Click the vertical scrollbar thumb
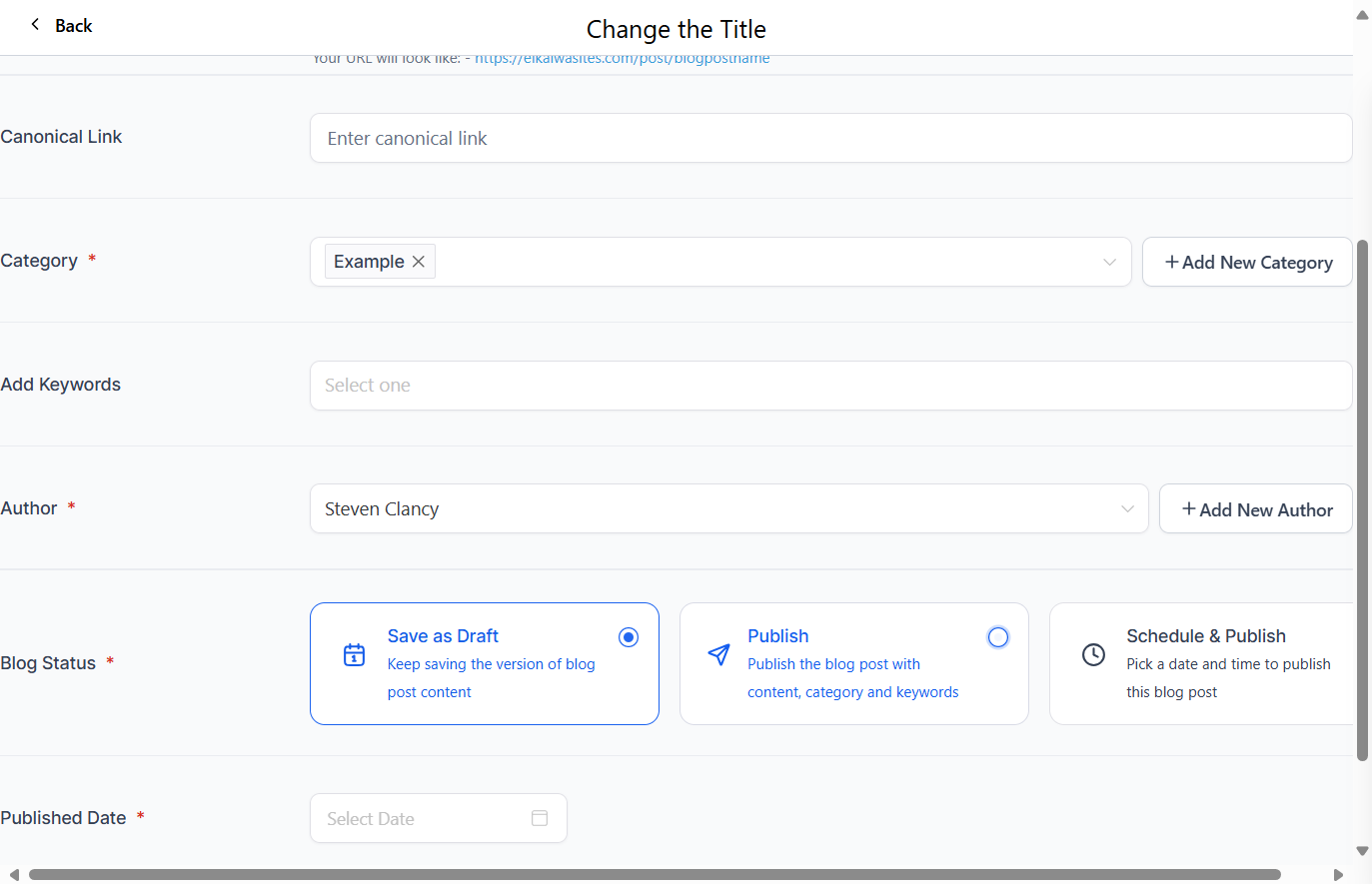The height and width of the screenshot is (884, 1372). [x=1362, y=500]
